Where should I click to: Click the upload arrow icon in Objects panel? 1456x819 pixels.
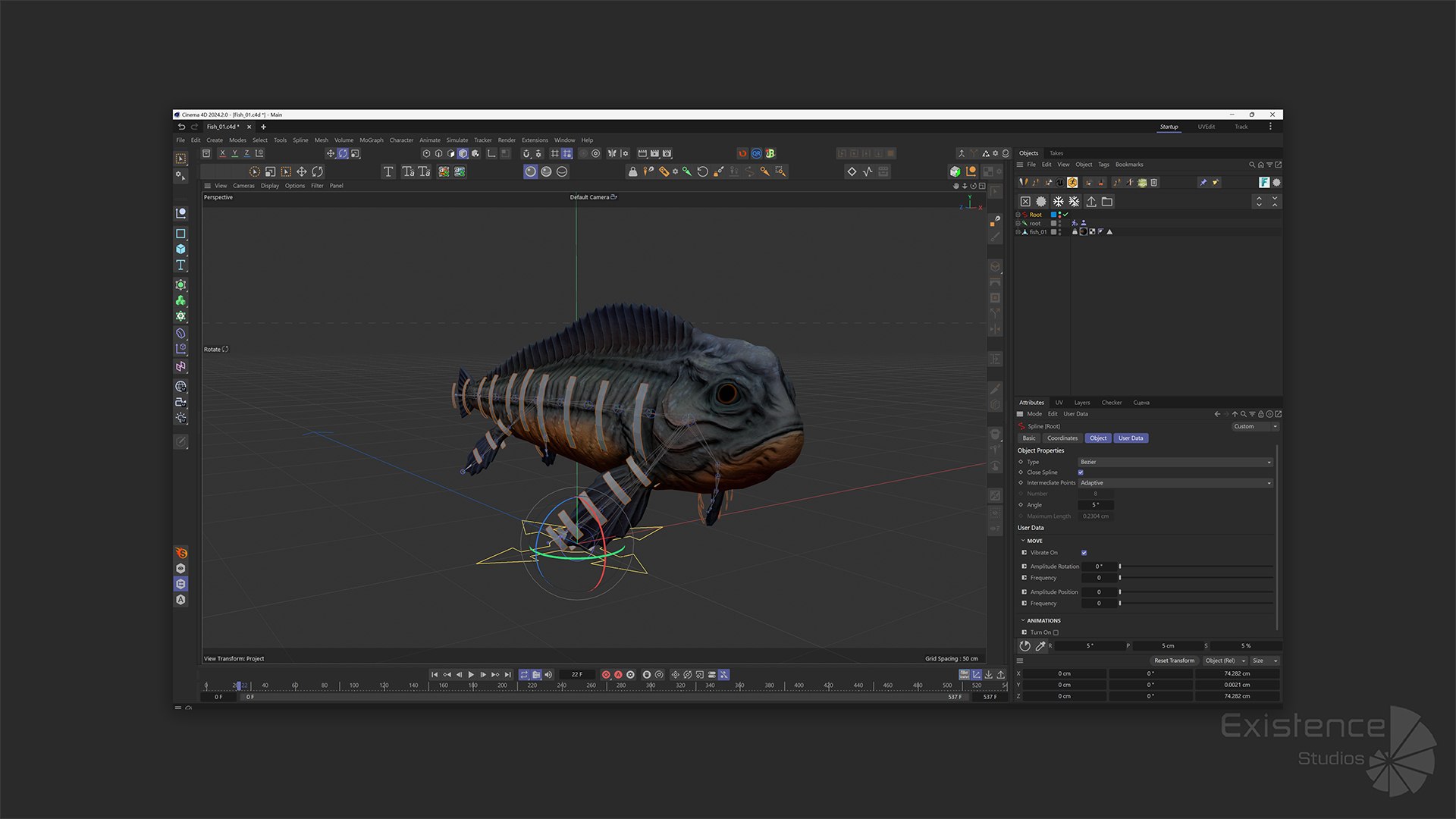(x=1091, y=202)
